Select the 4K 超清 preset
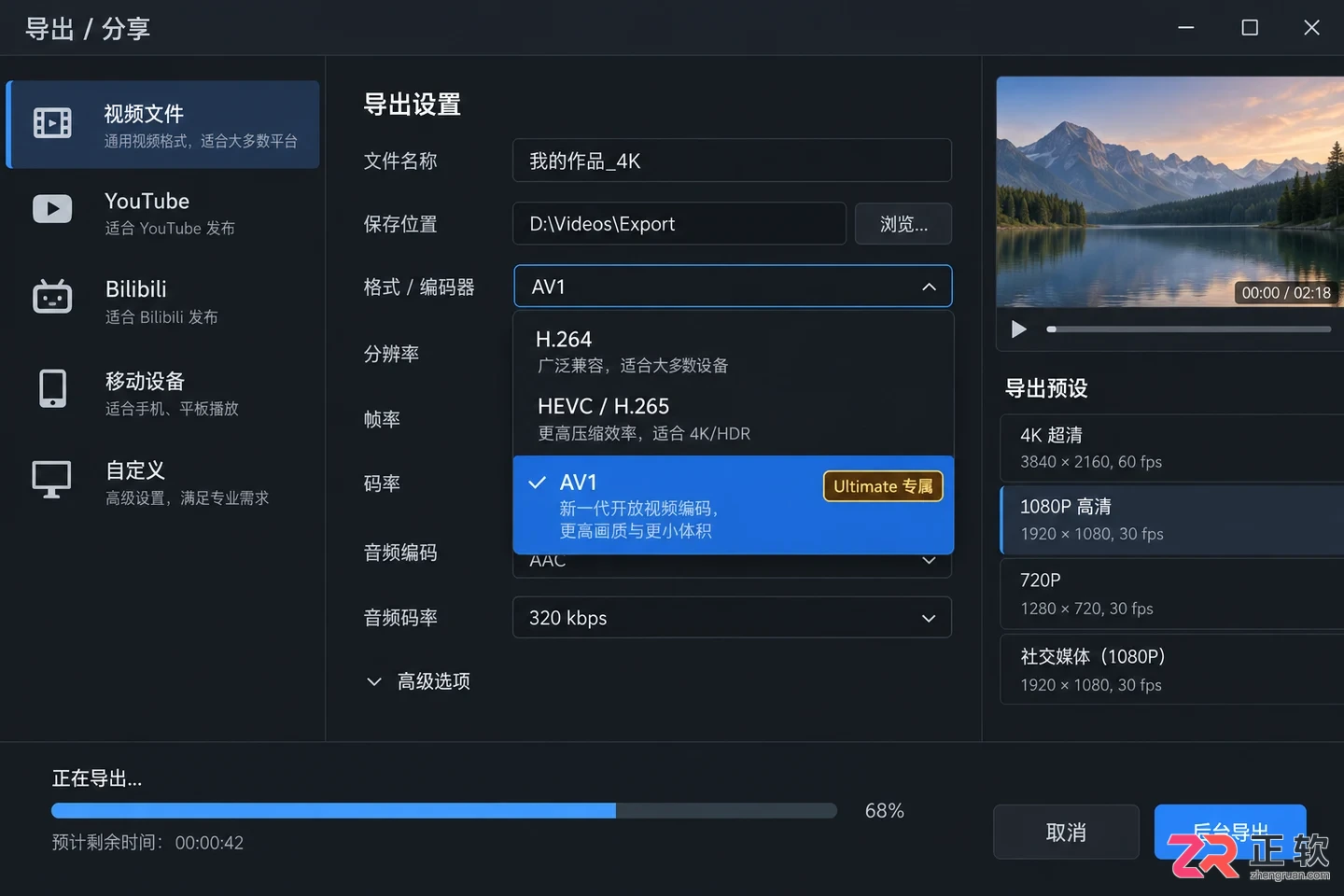Image resolution: width=1344 pixels, height=896 pixels. 1172,448
